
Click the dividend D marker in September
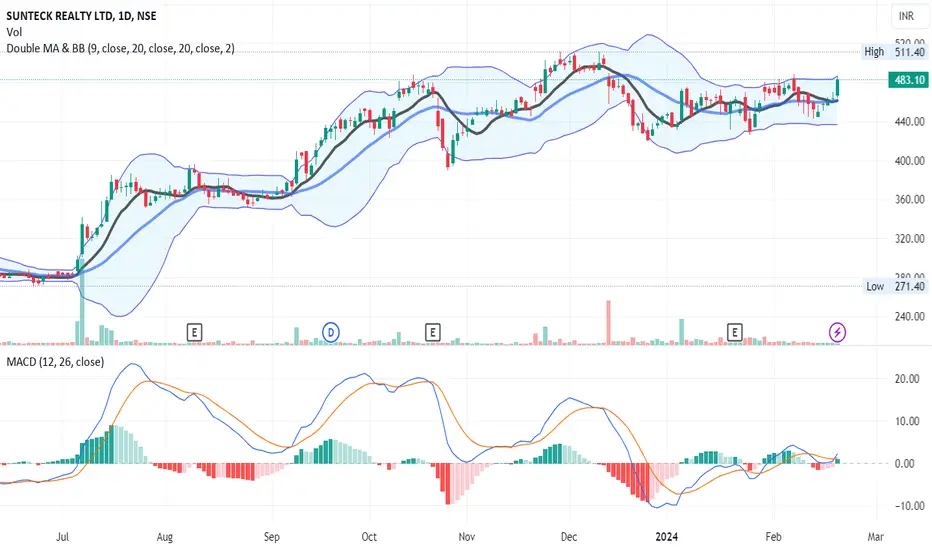point(330,332)
